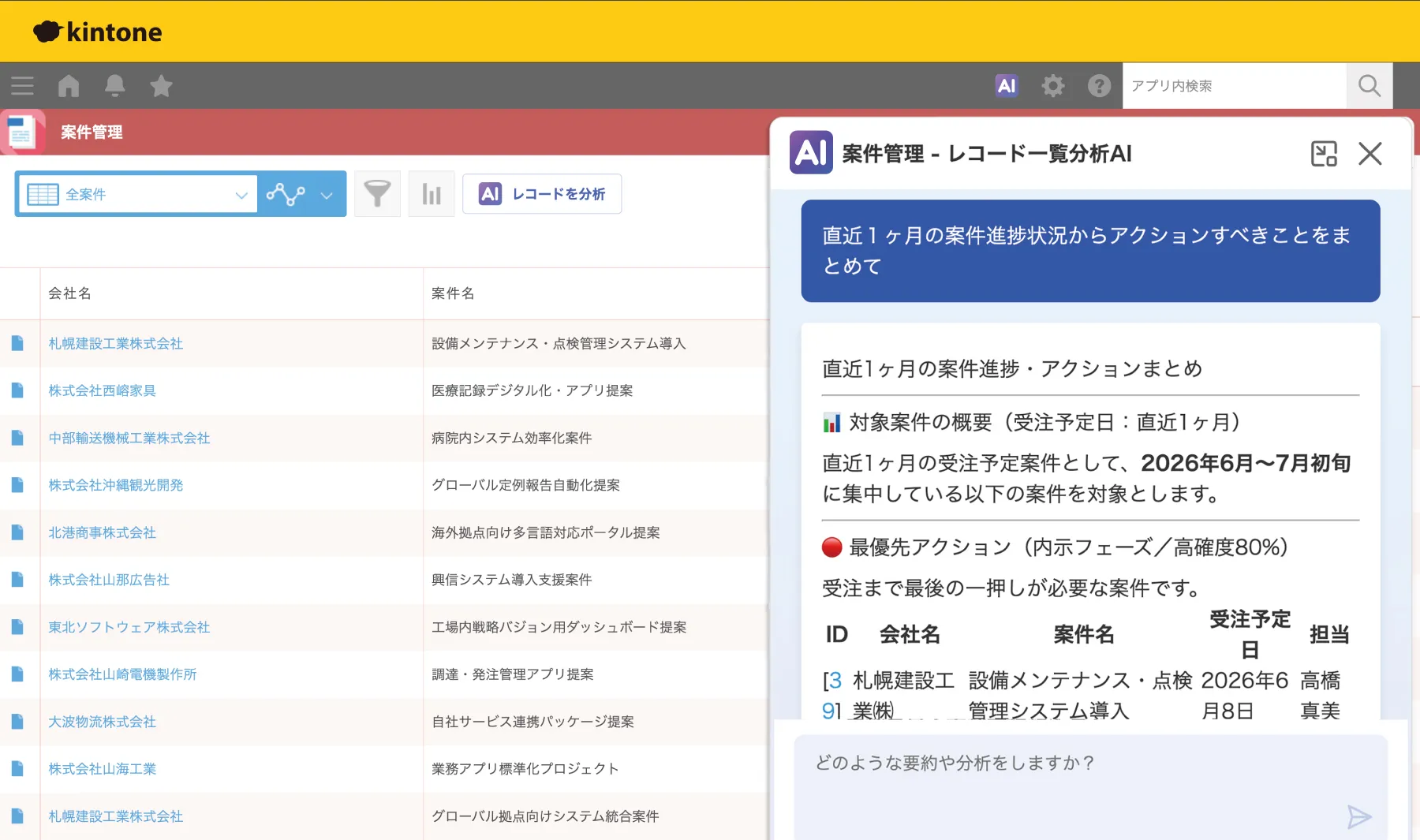Open the 大波物流株式会社 link
The image size is (1420, 840).
click(x=103, y=722)
